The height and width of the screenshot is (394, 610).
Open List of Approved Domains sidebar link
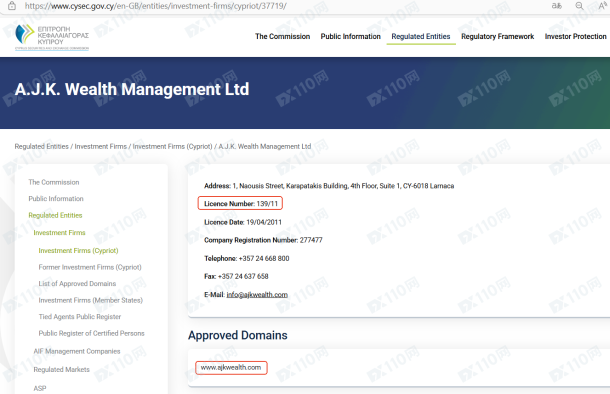click(x=77, y=284)
